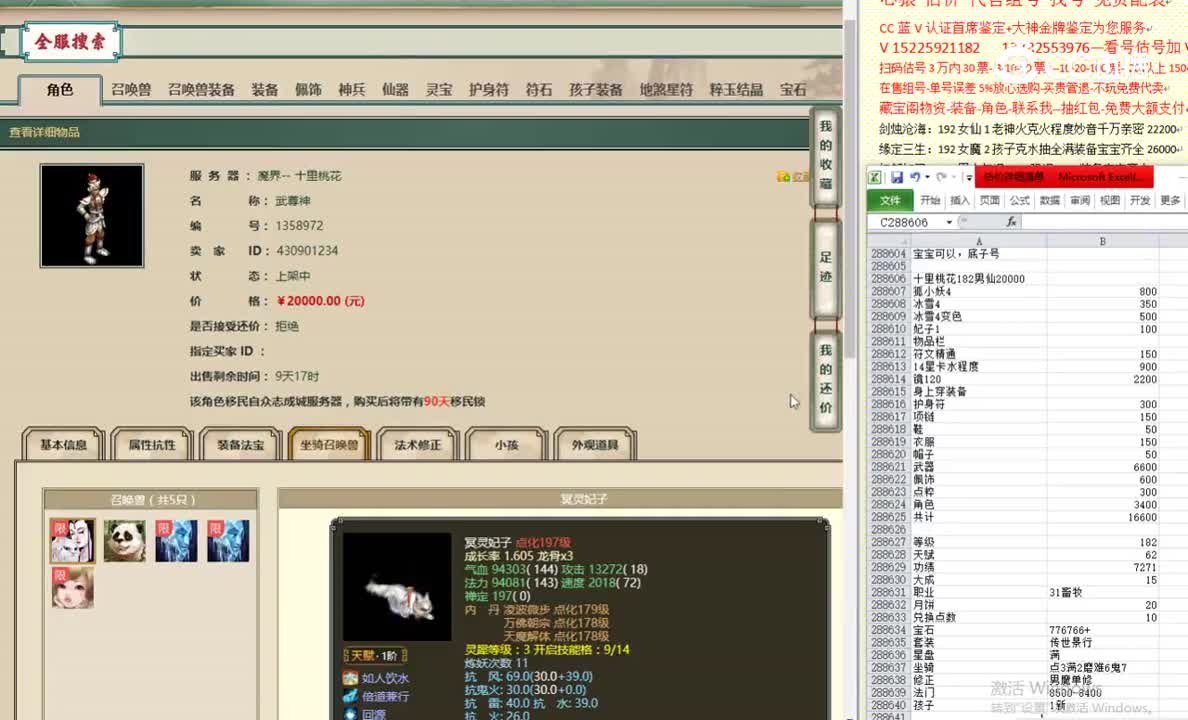1188x720 pixels.
Task: Open the 文件 menu in Excel
Action: coord(890,200)
